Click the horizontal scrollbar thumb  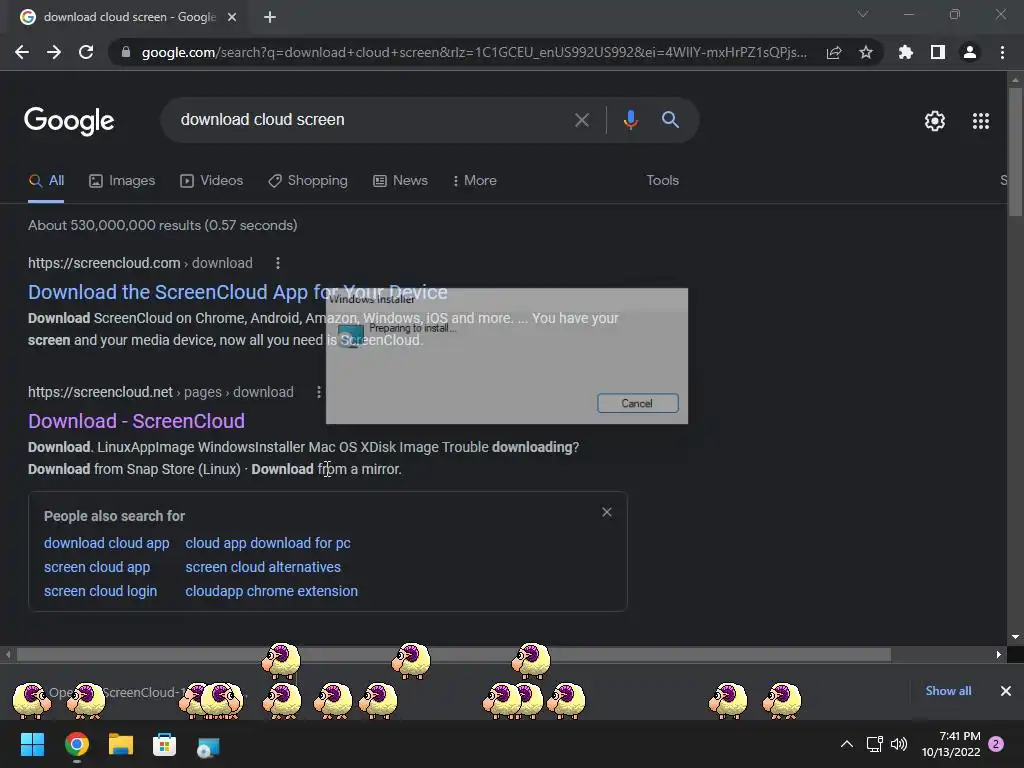453,654
